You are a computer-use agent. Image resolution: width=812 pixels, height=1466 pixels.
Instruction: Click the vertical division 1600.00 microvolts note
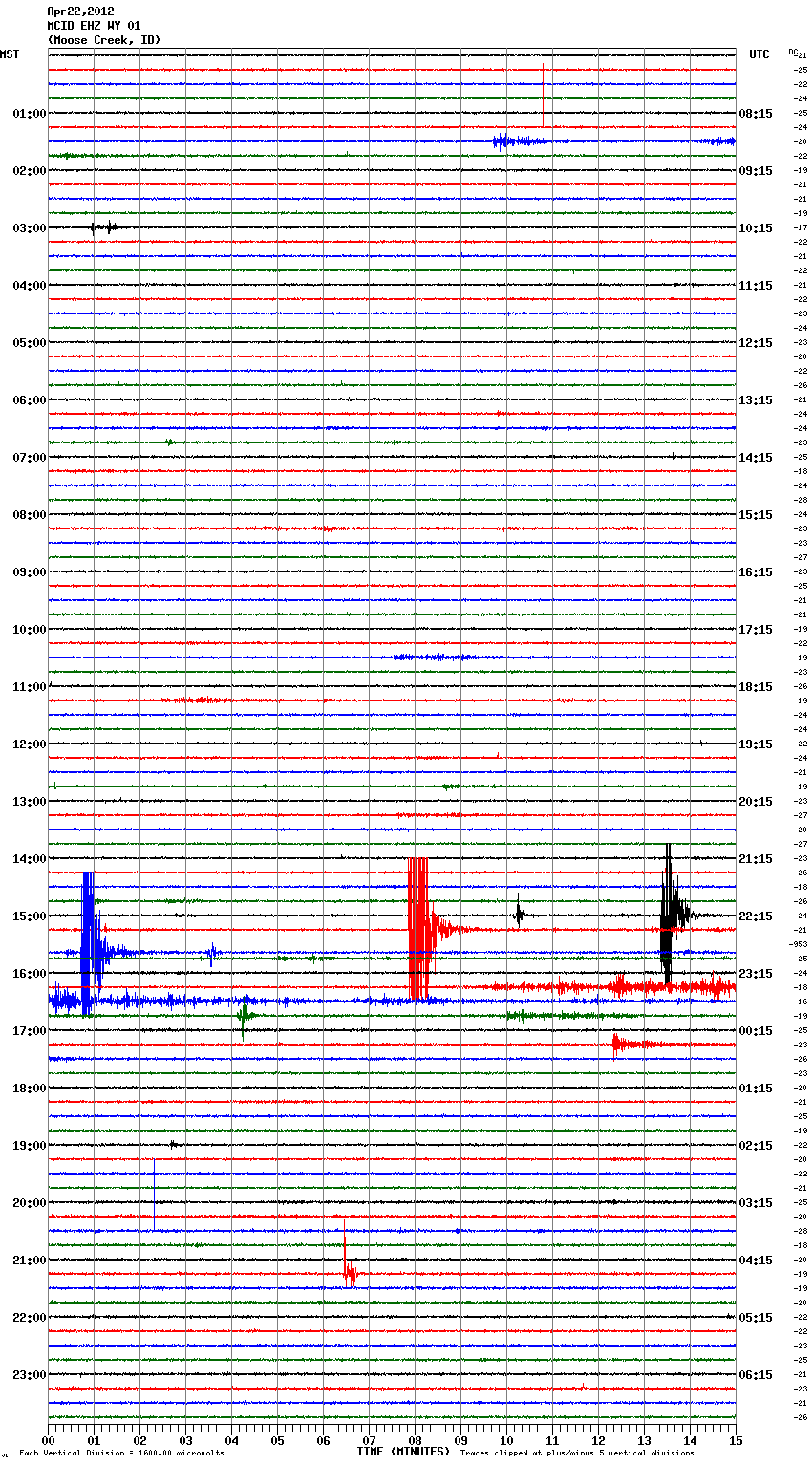click(x=121, y=1453)
